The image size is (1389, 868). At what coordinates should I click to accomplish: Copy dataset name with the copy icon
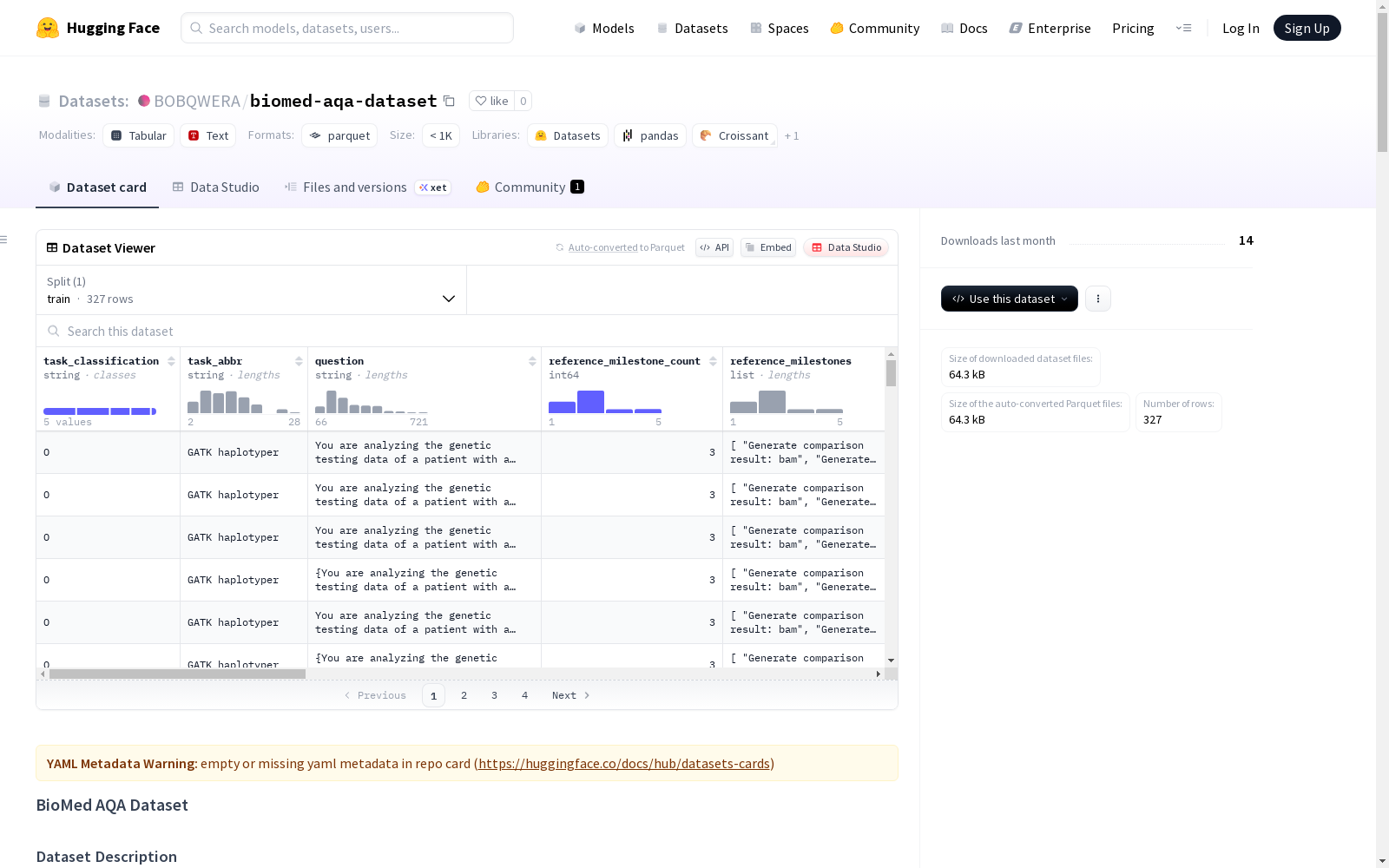[x=449, y=101]
